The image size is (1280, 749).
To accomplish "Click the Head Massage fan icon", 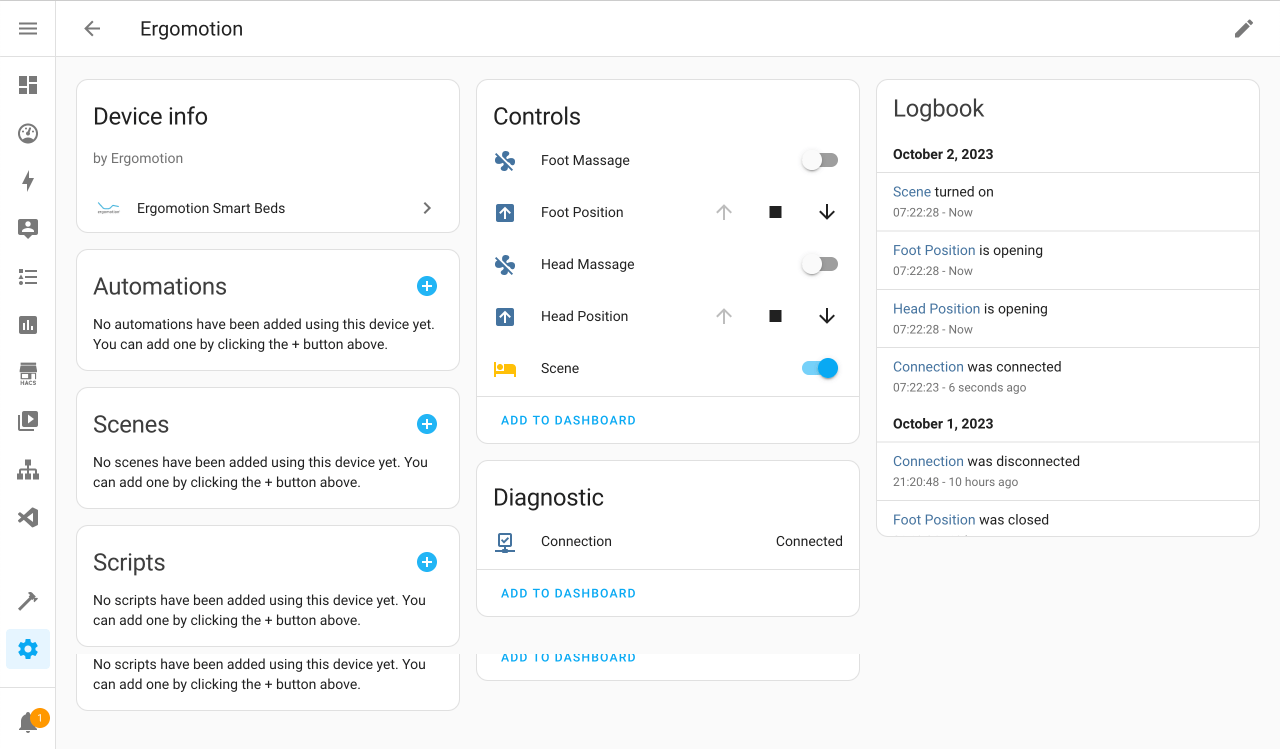I will [505, 264].
